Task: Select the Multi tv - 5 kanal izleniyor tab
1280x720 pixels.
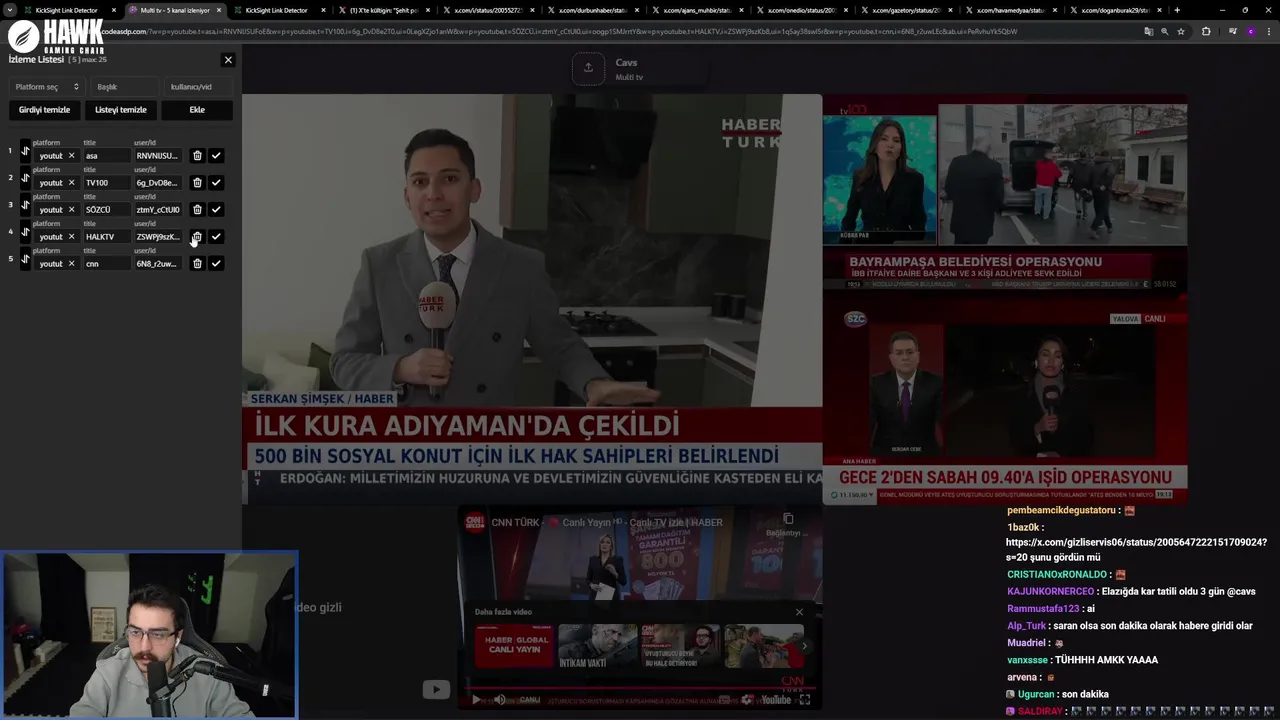Action: (175, 10)
